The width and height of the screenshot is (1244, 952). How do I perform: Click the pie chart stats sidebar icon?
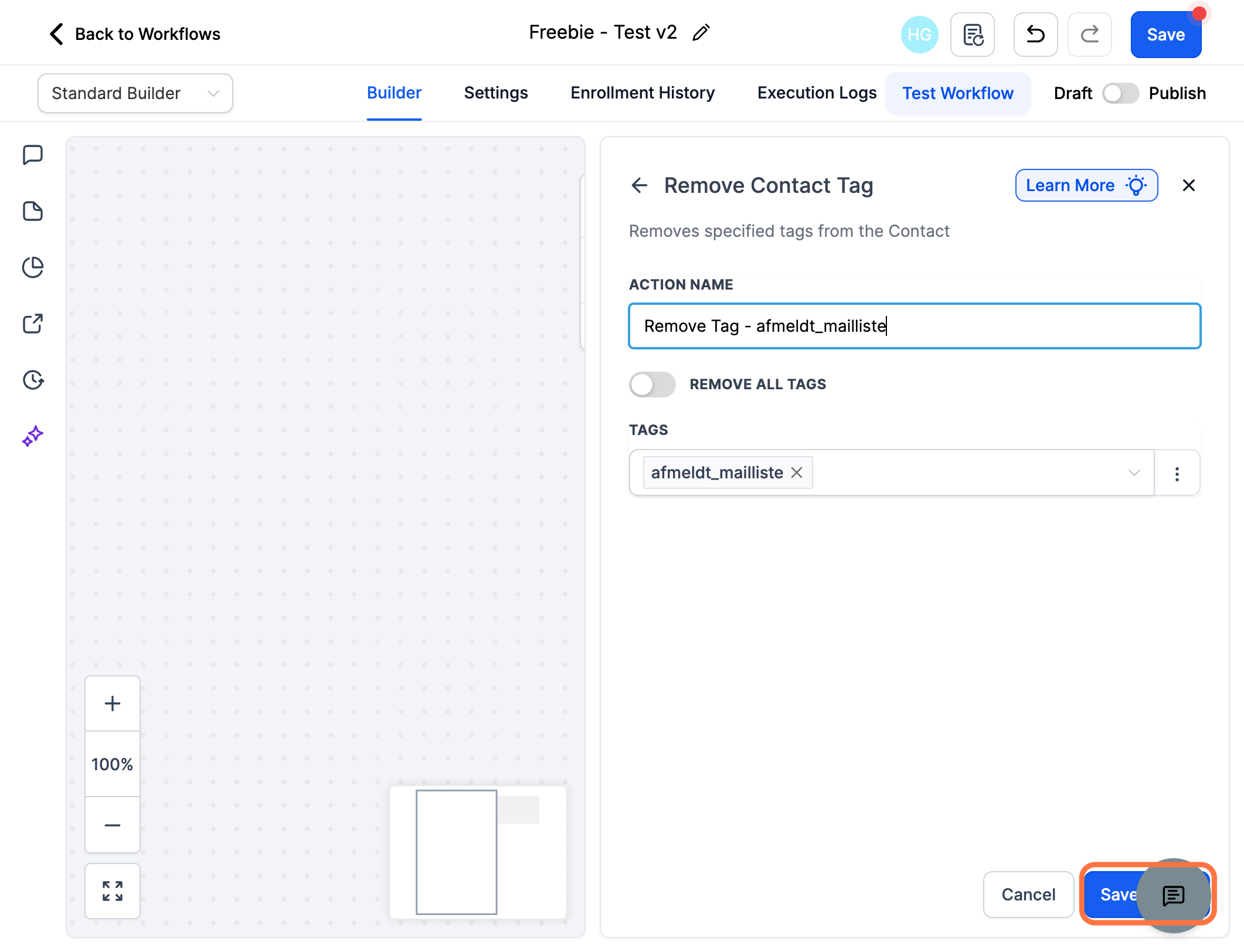[x=33, y=267]
